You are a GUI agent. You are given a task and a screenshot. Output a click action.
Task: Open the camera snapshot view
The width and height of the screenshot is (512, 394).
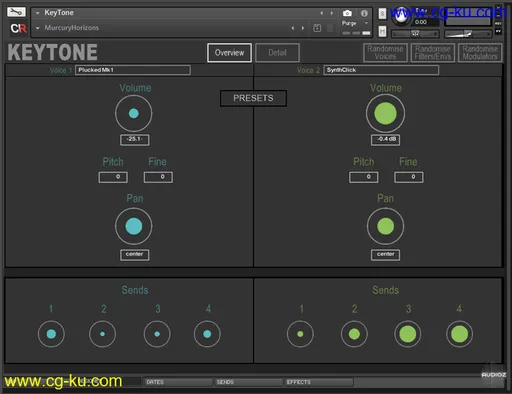tap(347, 13)
